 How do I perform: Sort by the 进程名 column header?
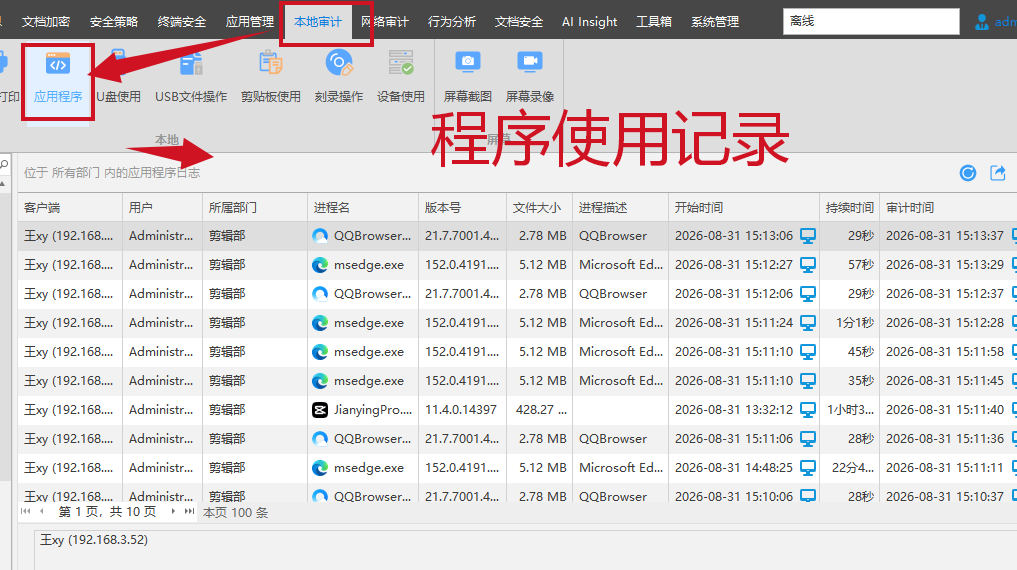363,208
